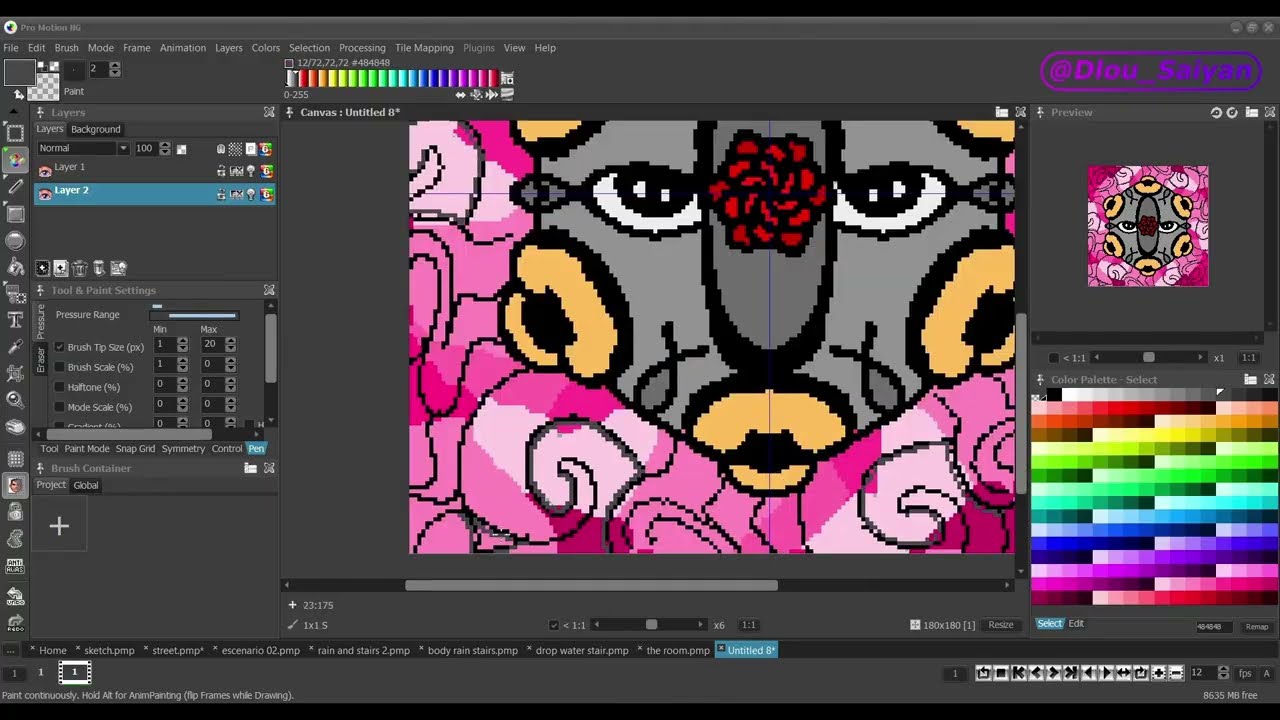Open the File menu
Image resolution: width=1280 pixels, height=720 pixels.
coord(11,48)
